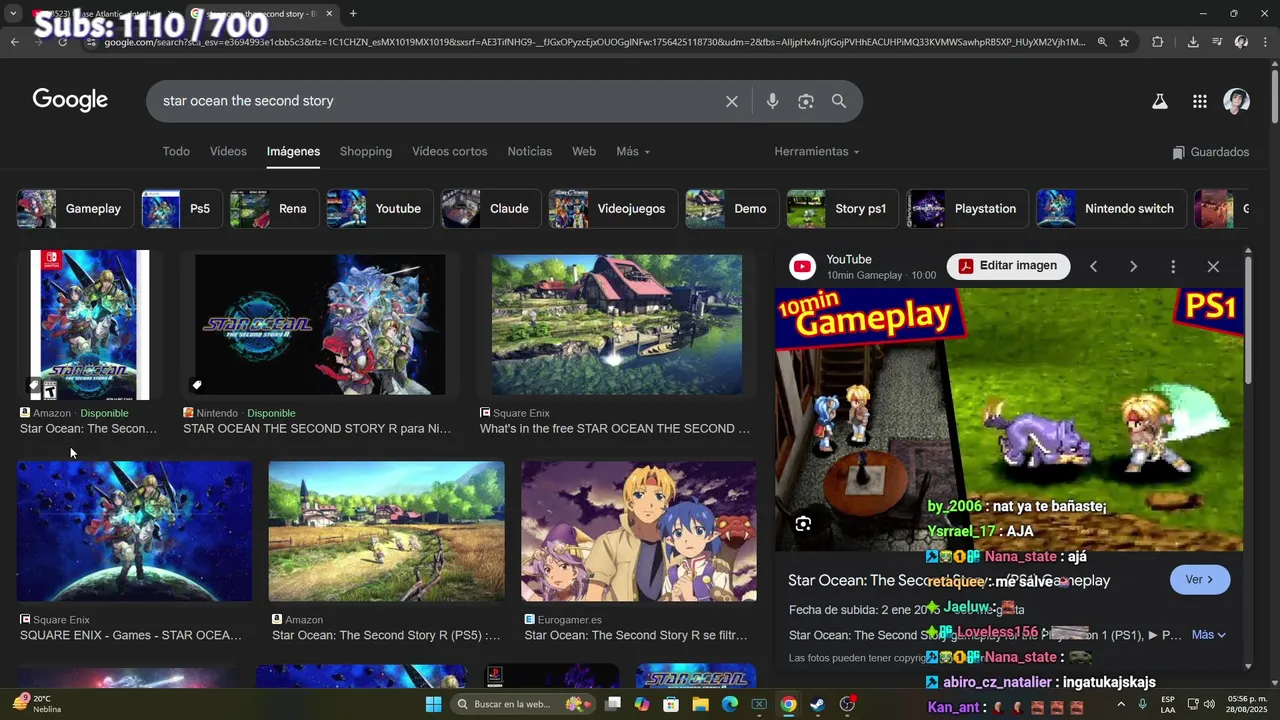1280x720 pixels.
Task: Switch to the Todo results tab
Action: 176,151
